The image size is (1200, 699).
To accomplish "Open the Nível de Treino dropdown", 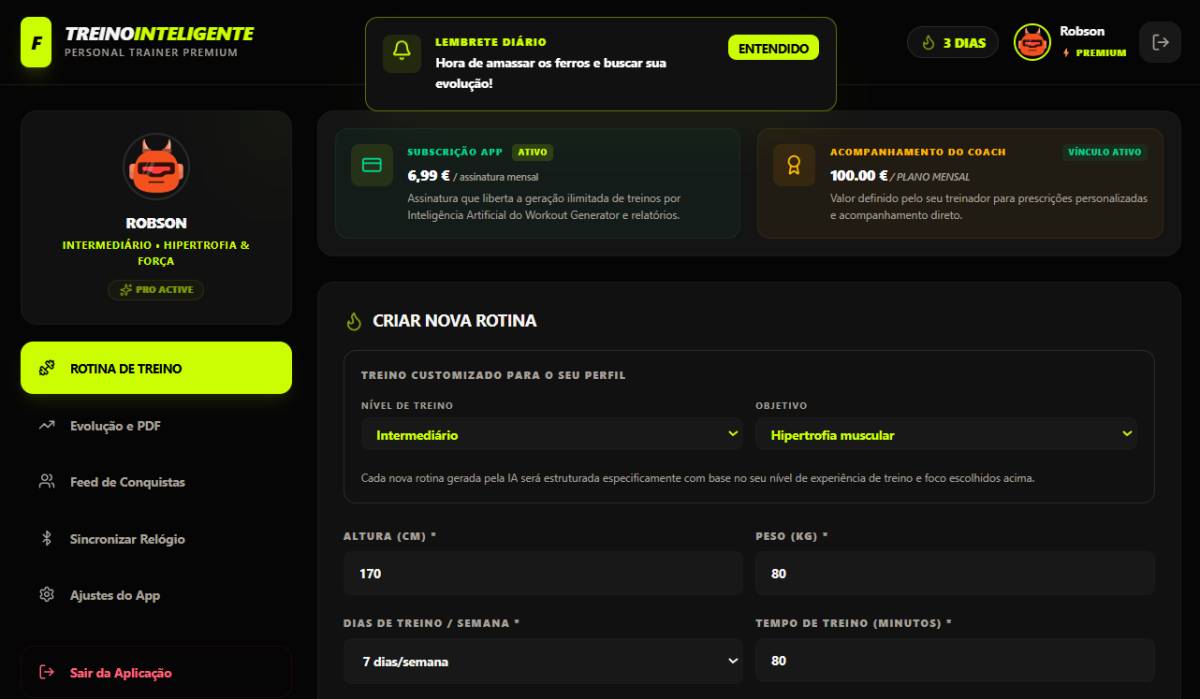I will 552,435.
